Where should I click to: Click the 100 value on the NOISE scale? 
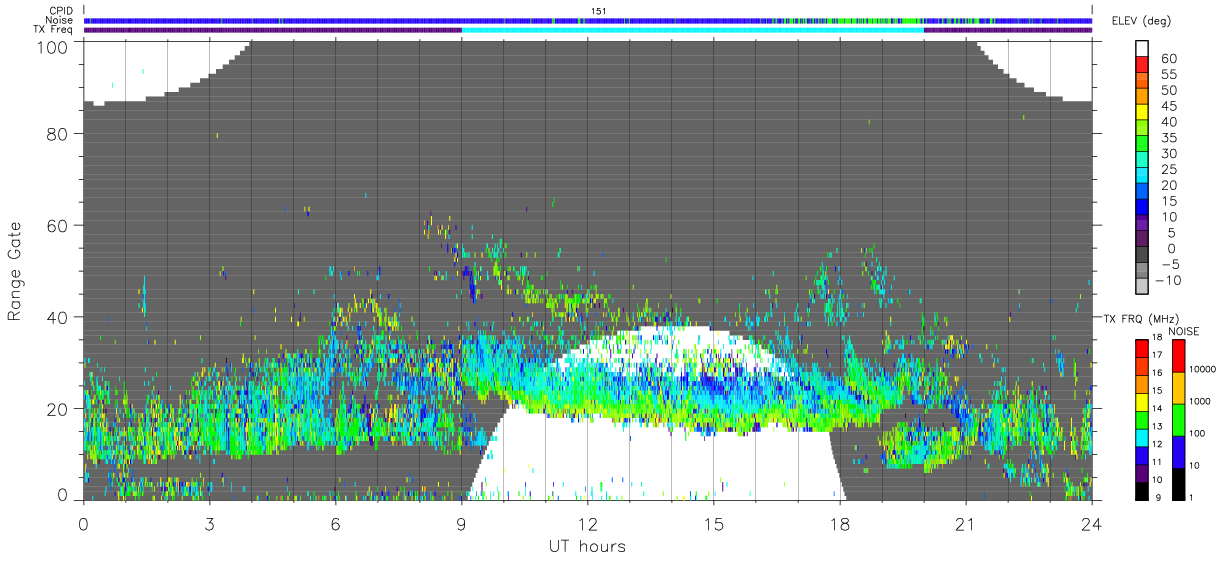coord(1197,434)
